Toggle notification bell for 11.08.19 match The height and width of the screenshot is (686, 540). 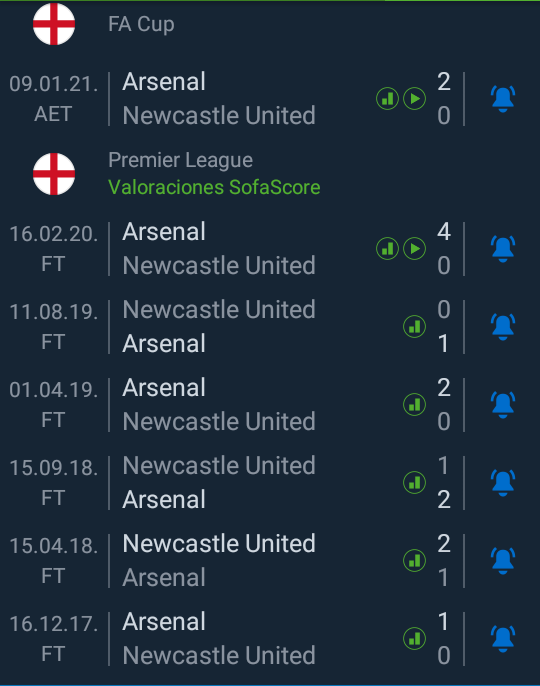[503, 326]
